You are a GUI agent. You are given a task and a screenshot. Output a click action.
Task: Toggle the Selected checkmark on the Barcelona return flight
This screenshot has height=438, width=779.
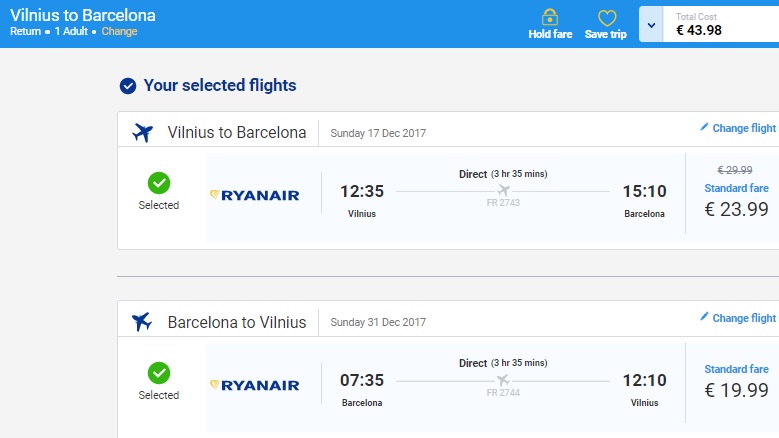tap(159, 373)
